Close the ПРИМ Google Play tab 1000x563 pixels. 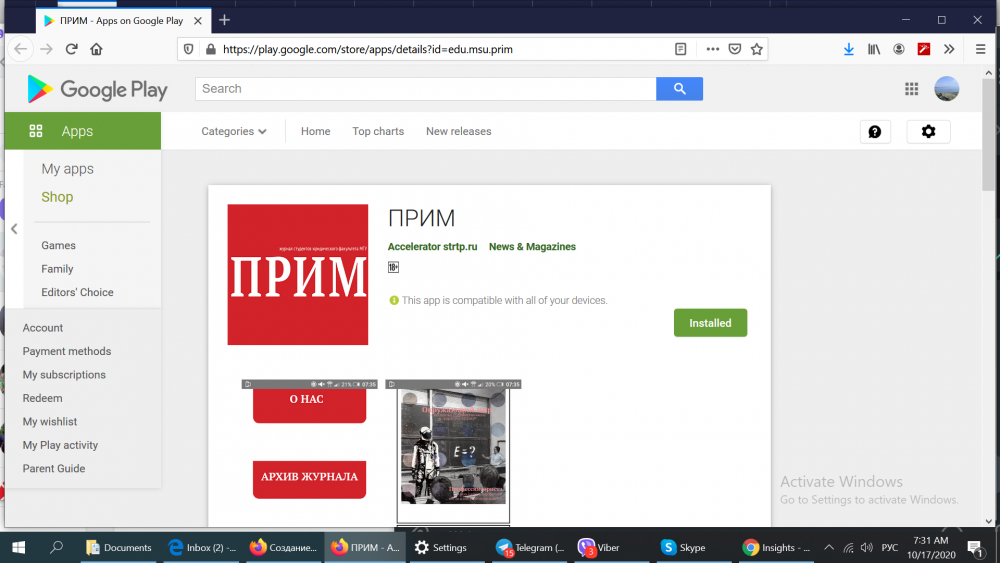pos(198,20)
